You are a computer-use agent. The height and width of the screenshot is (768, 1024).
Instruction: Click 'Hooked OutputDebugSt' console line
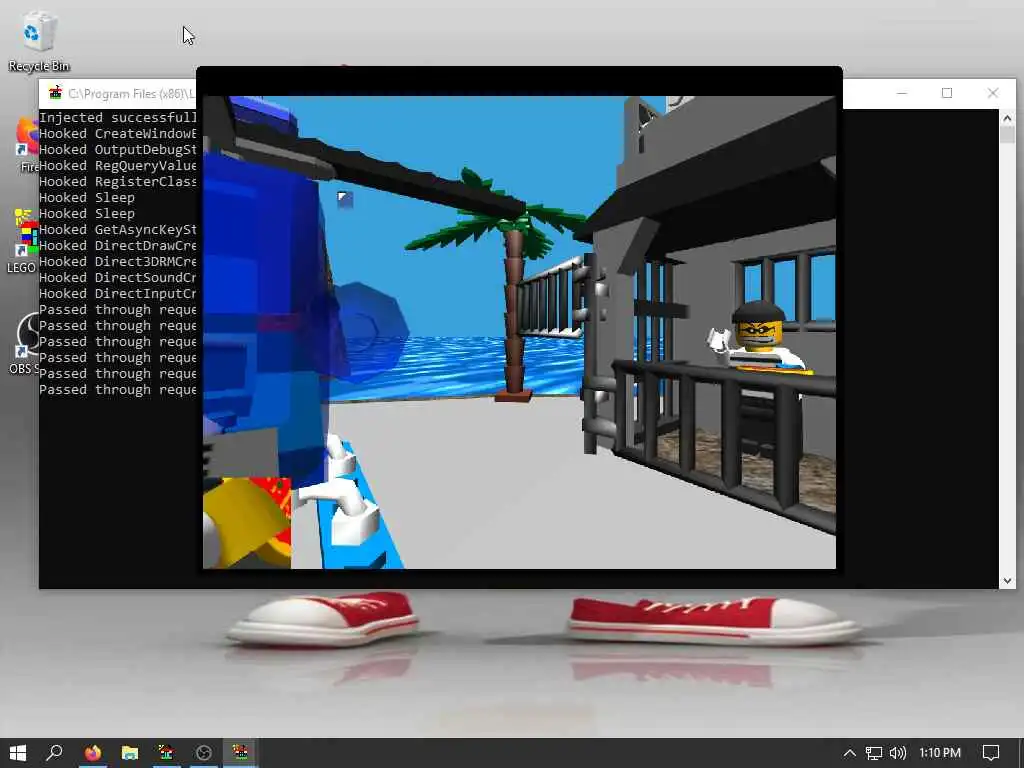click(x=118, y=150)
